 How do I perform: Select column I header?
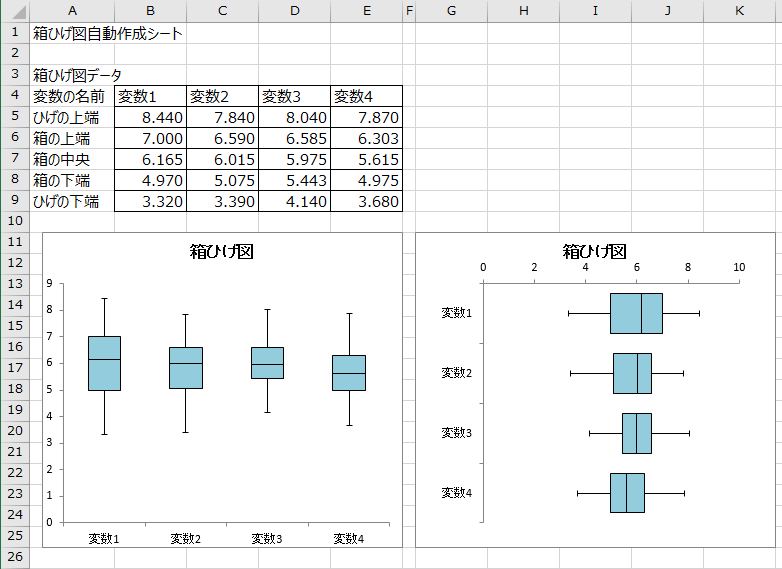[x=595, y=11]
